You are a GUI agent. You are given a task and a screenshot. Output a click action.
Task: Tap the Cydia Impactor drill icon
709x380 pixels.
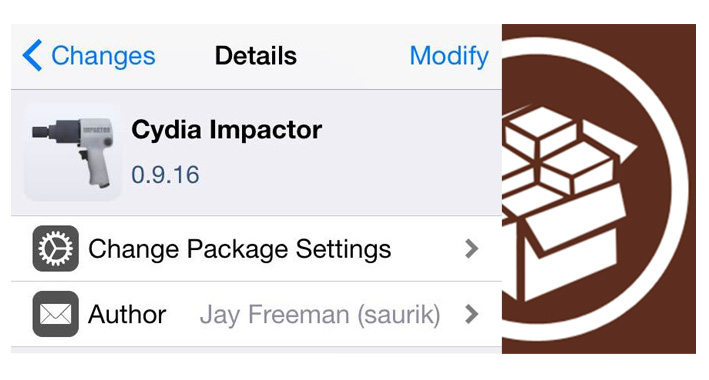73,152
